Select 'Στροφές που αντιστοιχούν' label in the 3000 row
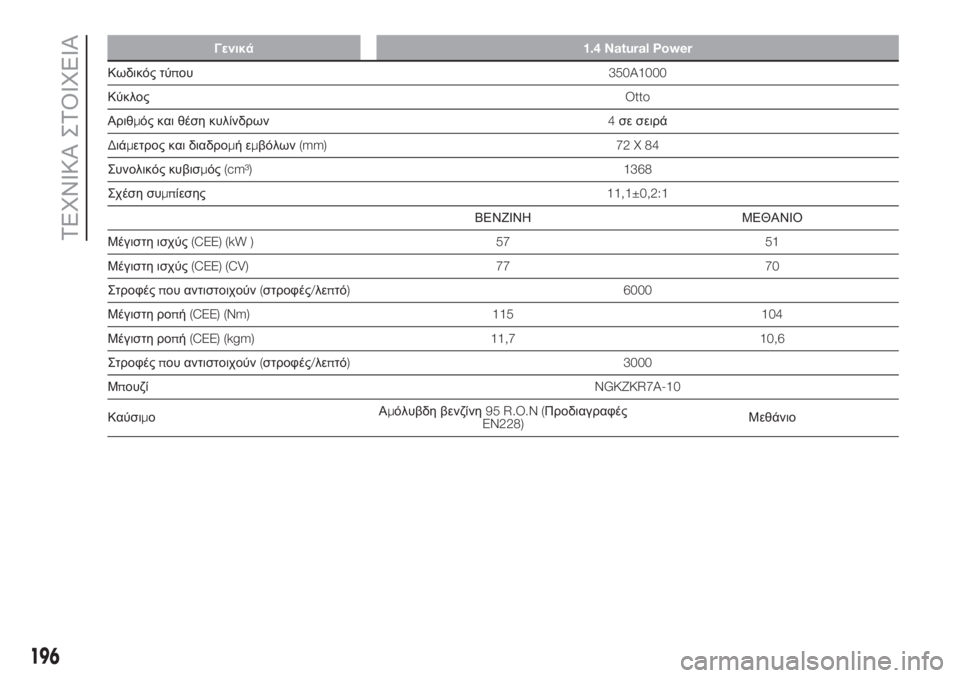Viewport: 960px width, 678px height. pos(229,363)
